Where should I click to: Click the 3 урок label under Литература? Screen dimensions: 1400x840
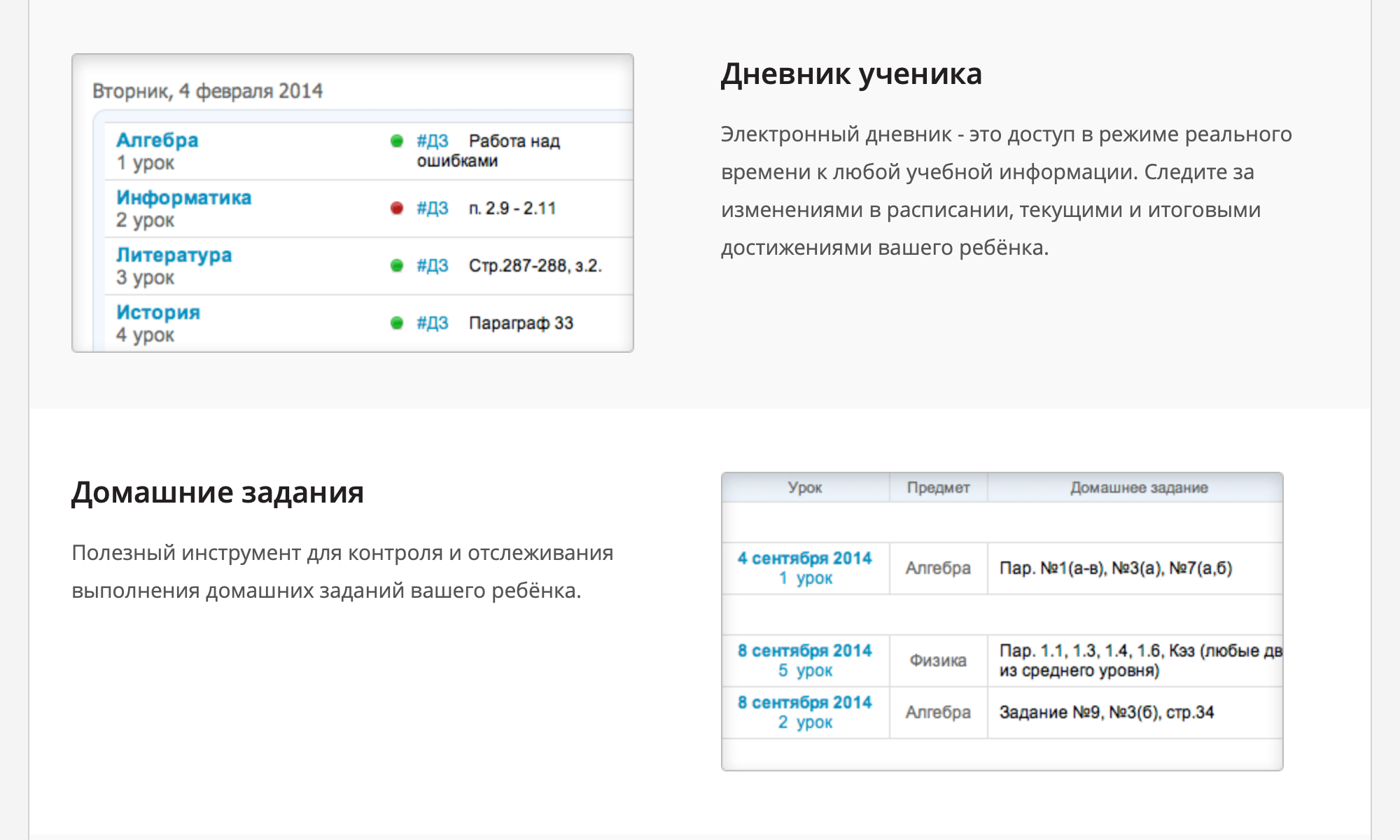point(145,277)
